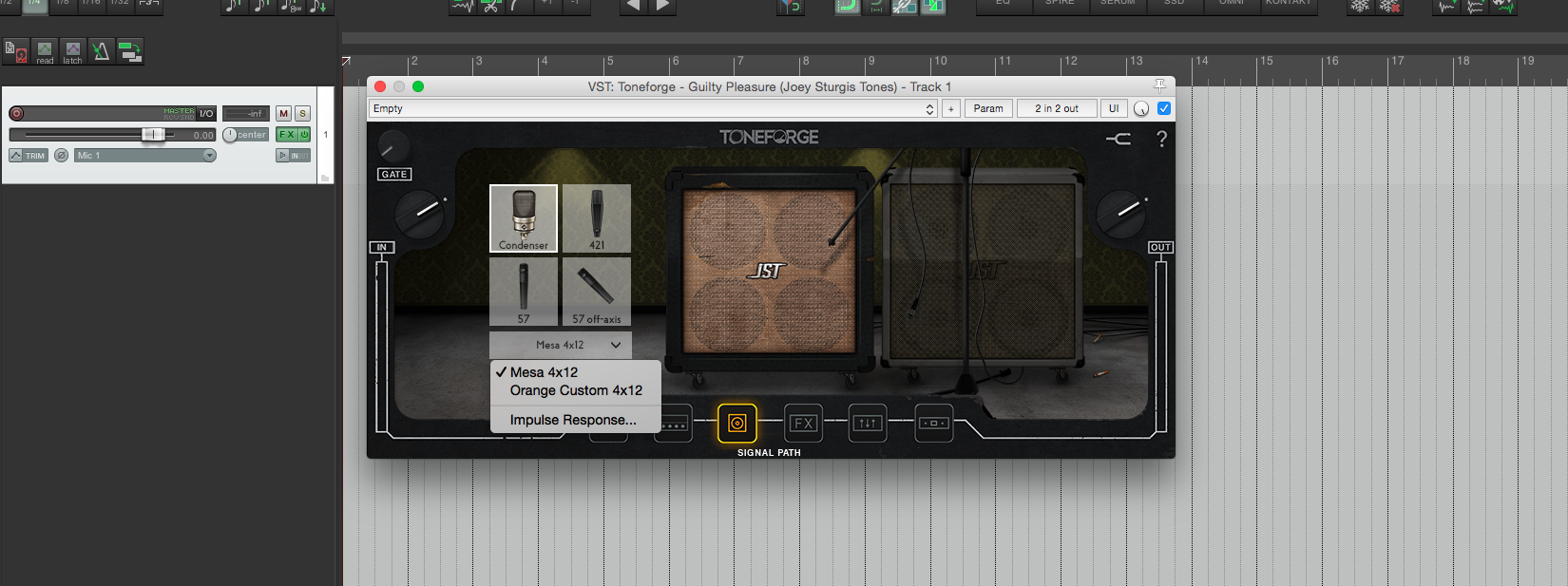Open Track 1 FX chain
This screenshot has width=1568, height=586.
coord(286,135)
